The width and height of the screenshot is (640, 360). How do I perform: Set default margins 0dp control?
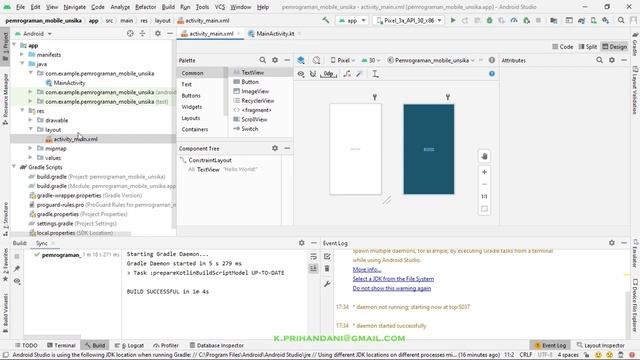click(328, 74)
